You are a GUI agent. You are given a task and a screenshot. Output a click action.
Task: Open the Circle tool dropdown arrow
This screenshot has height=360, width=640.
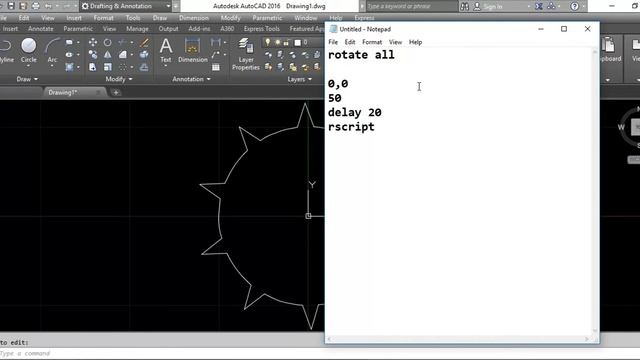[29, 66]
